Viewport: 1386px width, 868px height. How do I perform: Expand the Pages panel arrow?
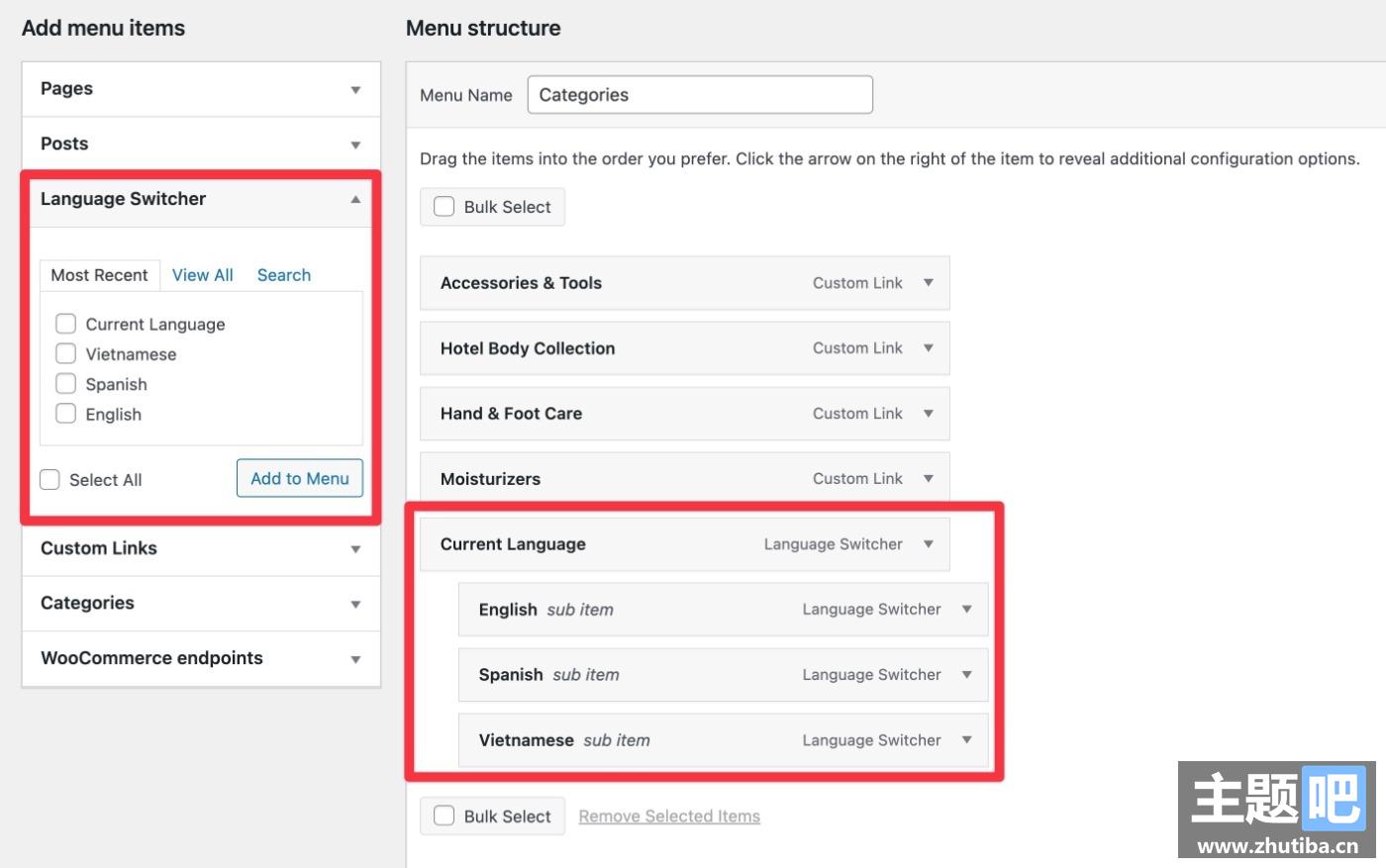[x=355, y=90]
